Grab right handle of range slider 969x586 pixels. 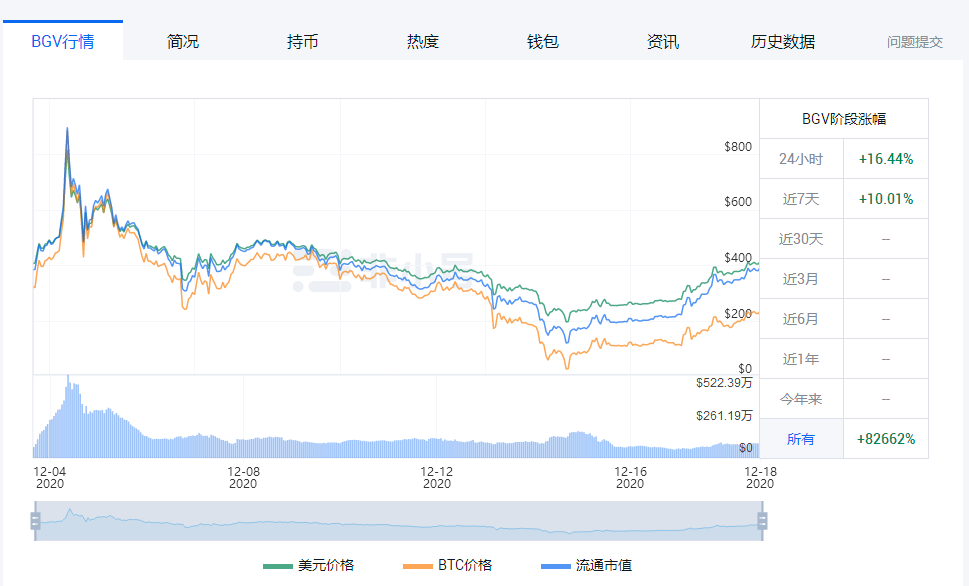(763, 521)
